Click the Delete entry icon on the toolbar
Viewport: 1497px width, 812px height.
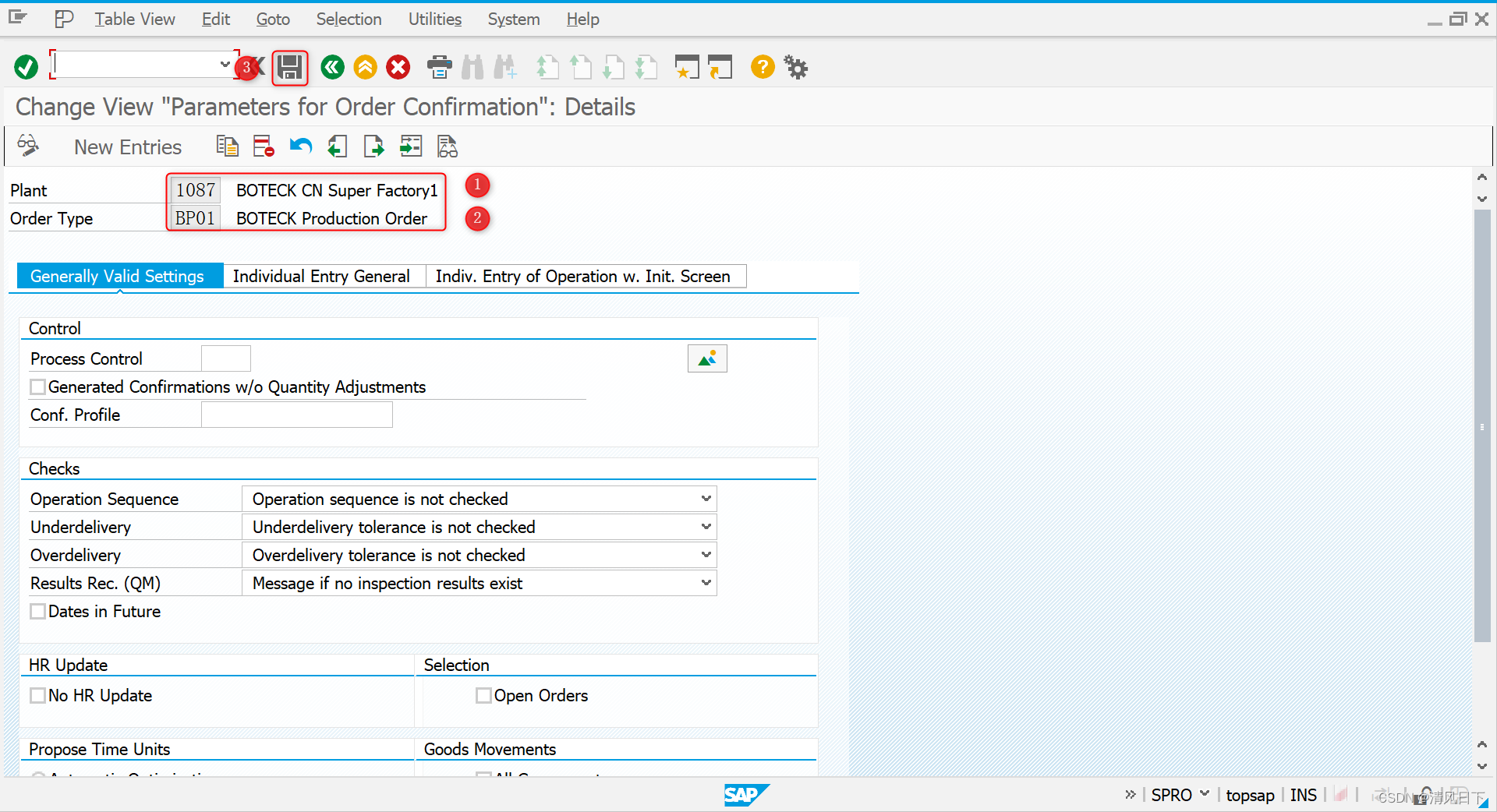(x=264, y=146)
